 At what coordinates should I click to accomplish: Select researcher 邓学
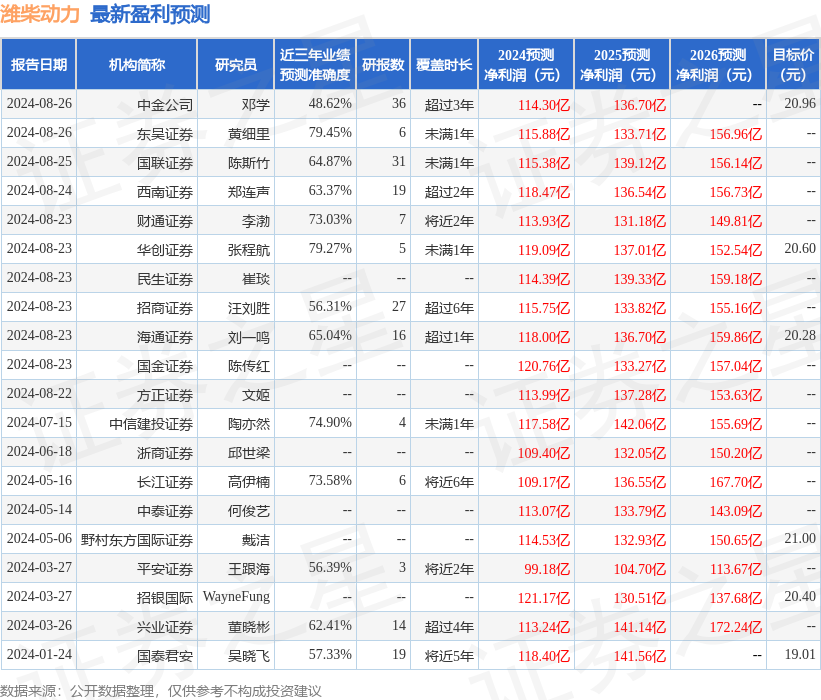tap(256, 105)
